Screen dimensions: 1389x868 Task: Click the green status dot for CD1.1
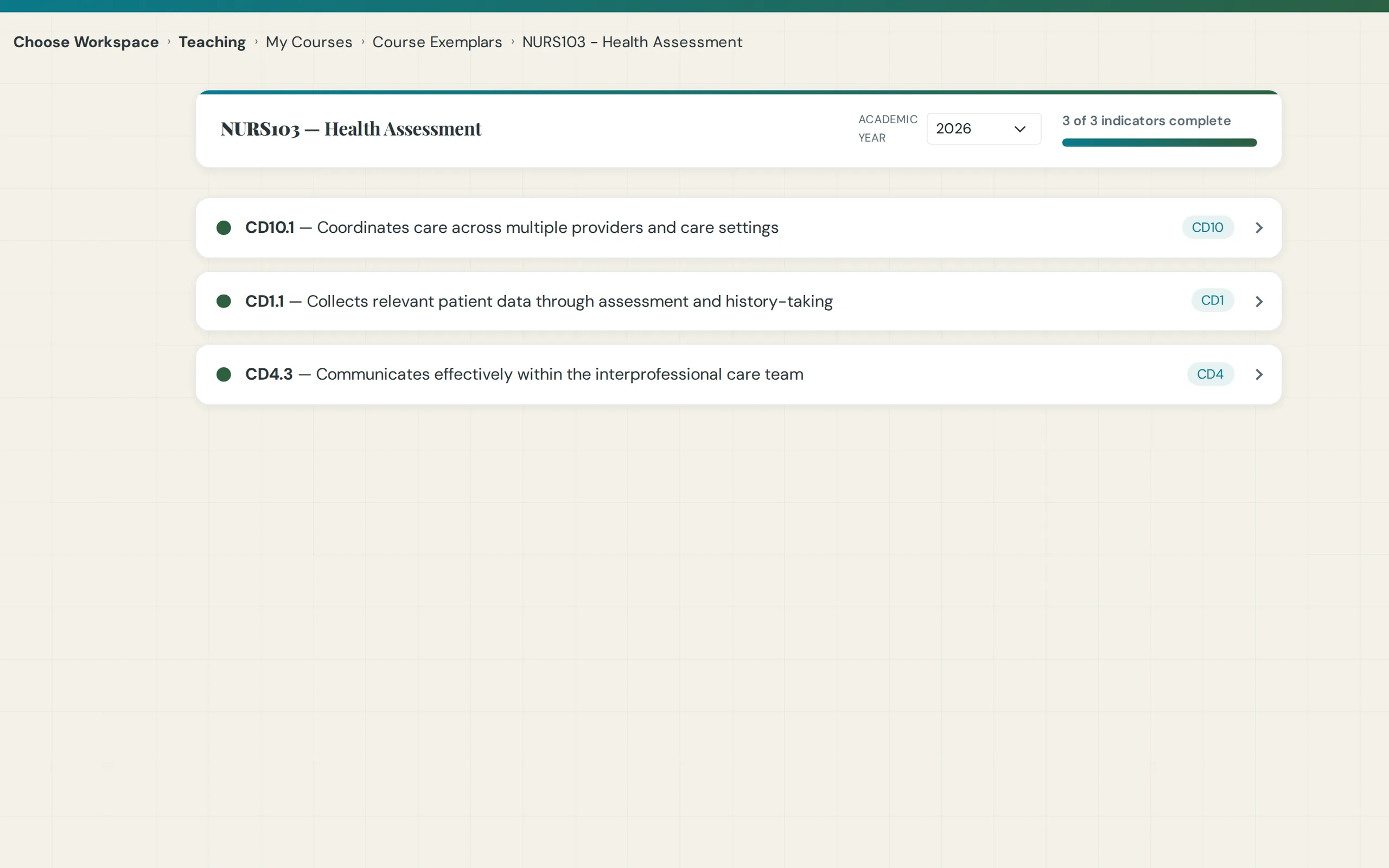point(224,302)
